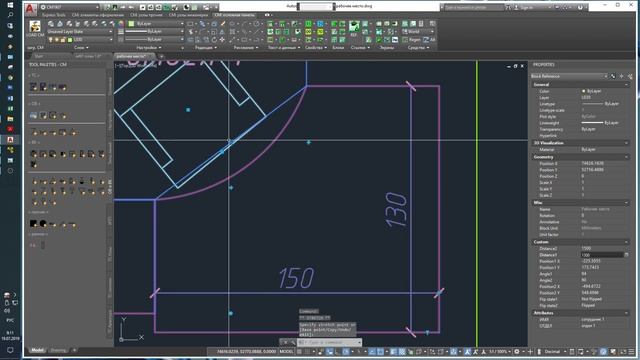
Task: Open the annotation scale 1:1 / 100% dropdown
Action: pyautogui.click(x=500, y=351)
